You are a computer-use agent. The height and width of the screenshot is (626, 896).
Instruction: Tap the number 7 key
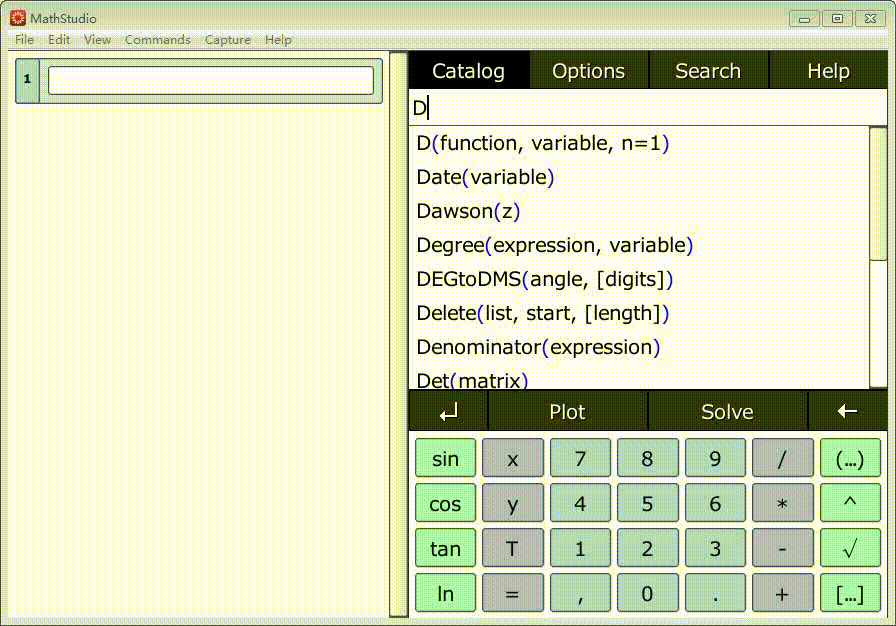coord(580,458)
